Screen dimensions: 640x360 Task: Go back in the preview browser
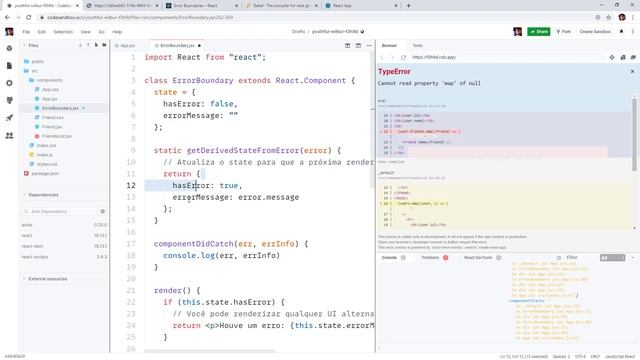382,58
